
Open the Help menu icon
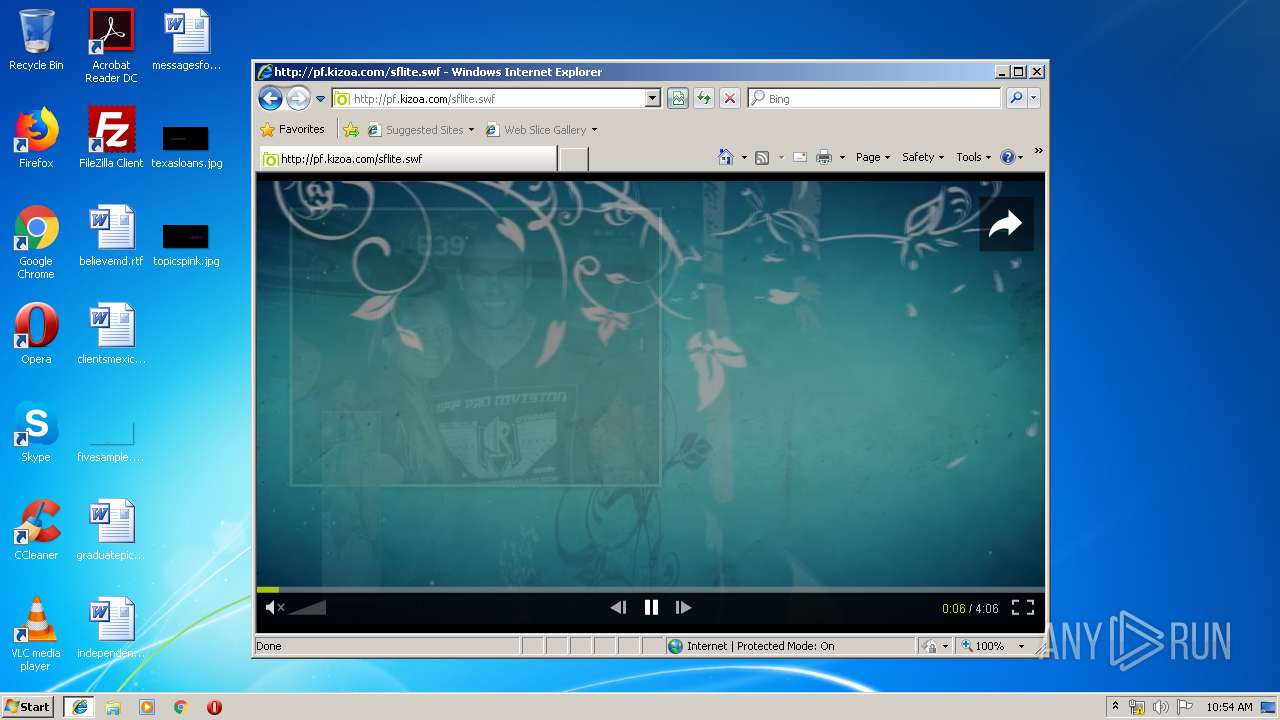point(1011,157)
